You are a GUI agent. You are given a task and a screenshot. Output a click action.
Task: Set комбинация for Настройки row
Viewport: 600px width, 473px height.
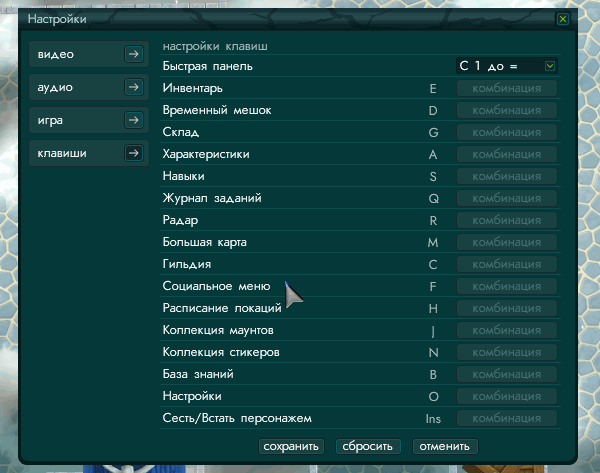click(x=507, y=396)
